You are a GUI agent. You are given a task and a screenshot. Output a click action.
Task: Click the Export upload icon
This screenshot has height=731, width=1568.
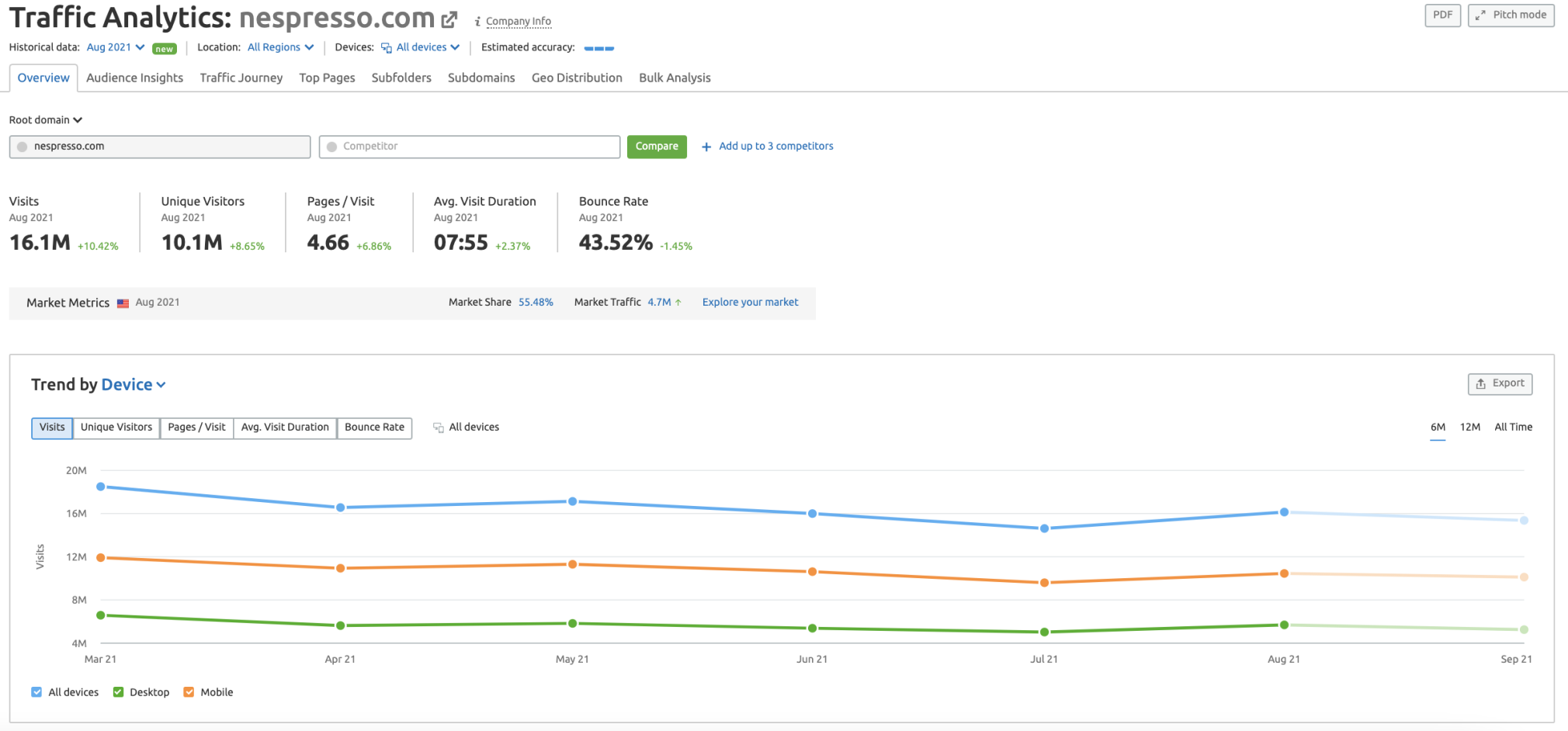[x=1480, y=383]
